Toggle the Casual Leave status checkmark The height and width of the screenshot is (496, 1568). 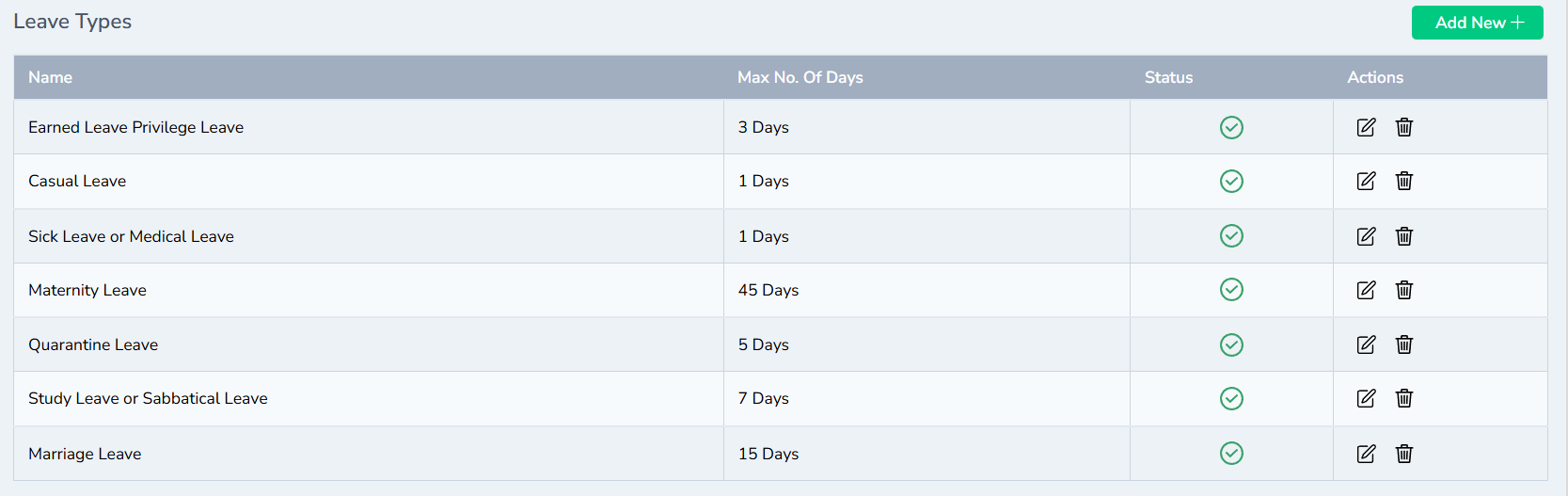(1231, 181)
